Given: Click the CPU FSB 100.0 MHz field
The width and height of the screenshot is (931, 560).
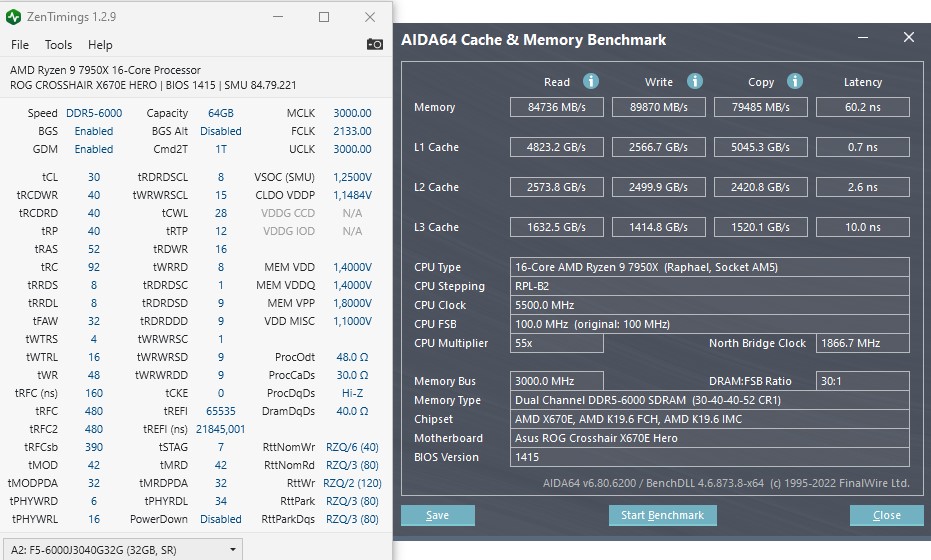Looking at the screenshot, I should pyautogui.click(x=710, y=324).
